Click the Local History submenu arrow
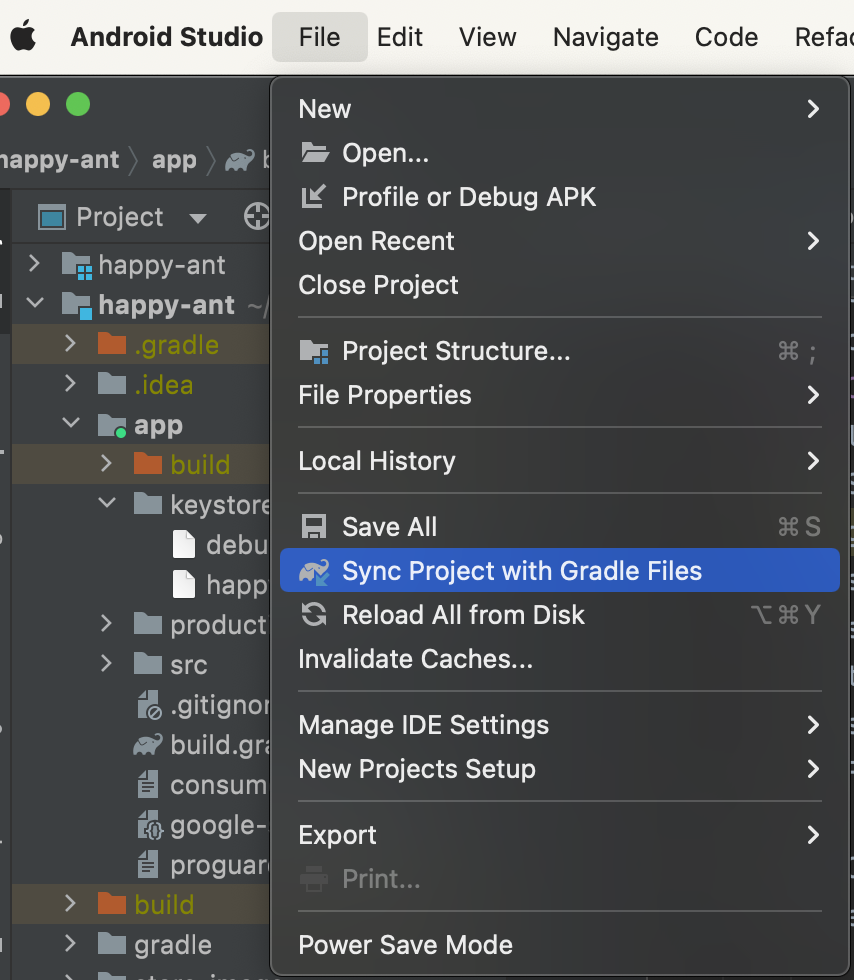Screen dimensions: 854x980 [x=813, y=461]
